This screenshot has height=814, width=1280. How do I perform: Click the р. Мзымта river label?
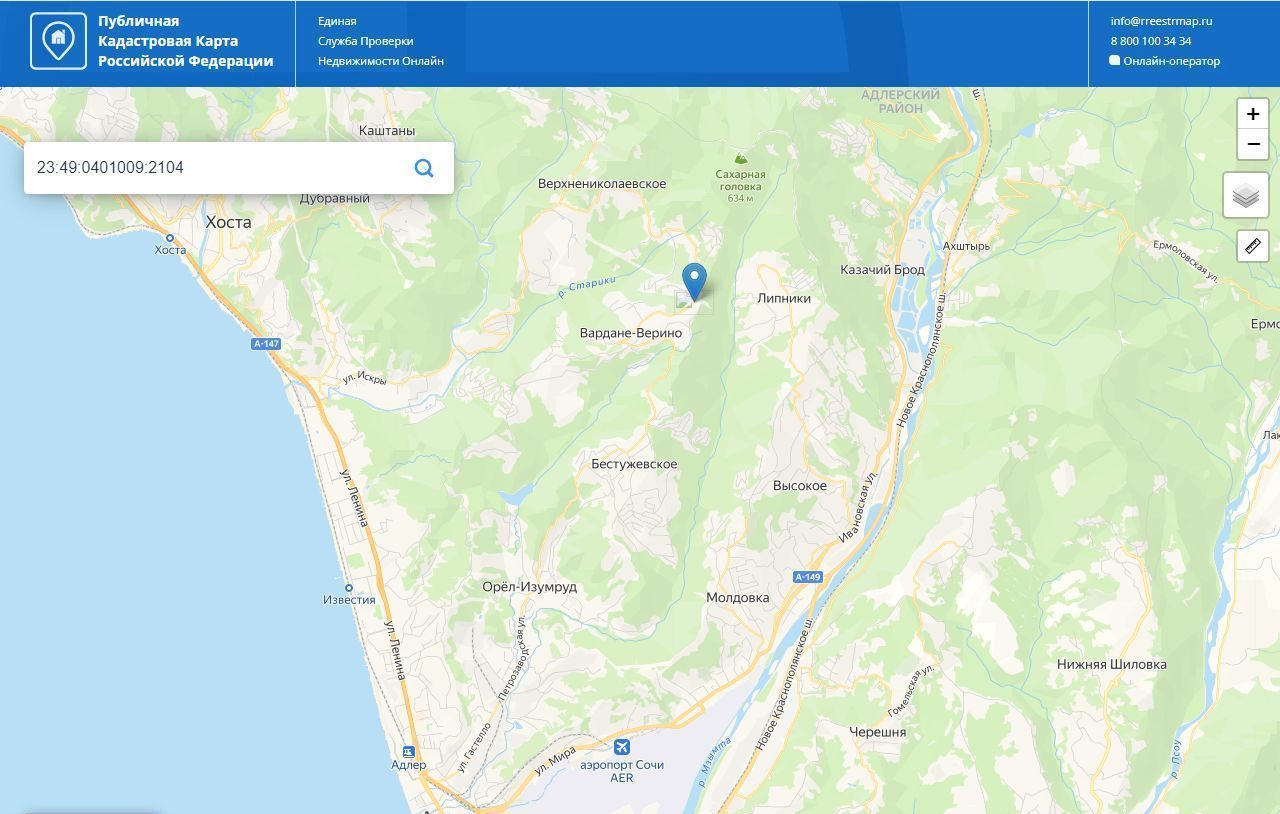(715, 762)
